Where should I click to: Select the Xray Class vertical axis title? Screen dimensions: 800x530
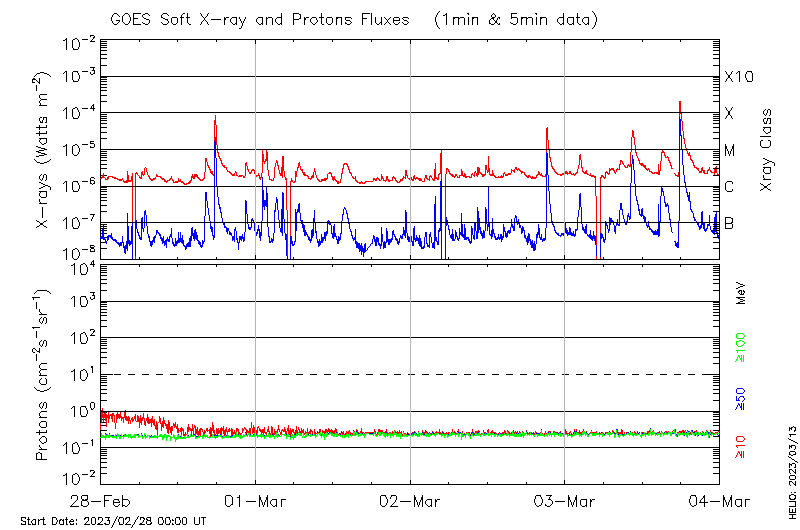click(767, 150)
